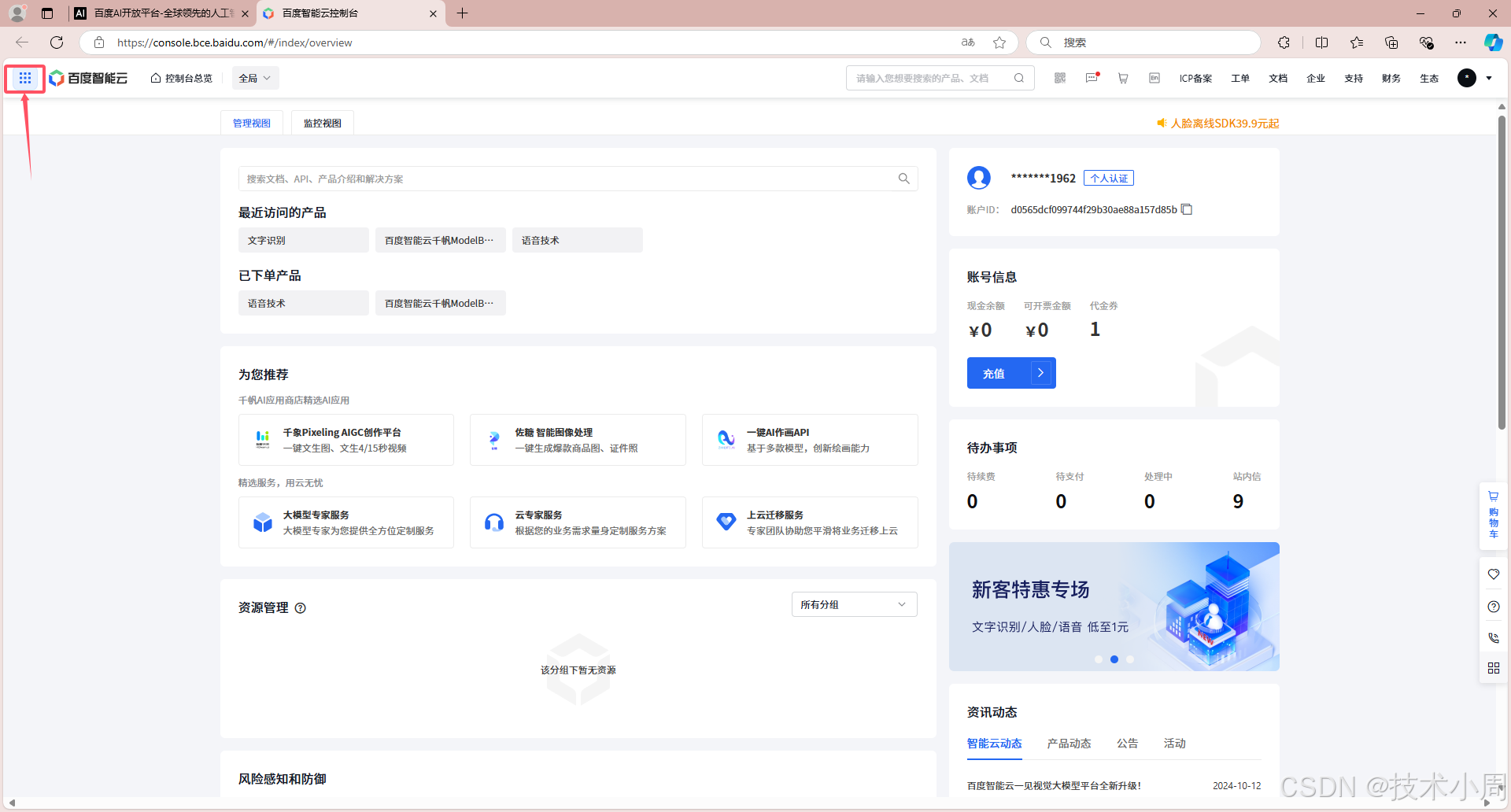1511x812 pixels.
Task: Open 一键AI作画API card
Action: [x=810, y=440]
